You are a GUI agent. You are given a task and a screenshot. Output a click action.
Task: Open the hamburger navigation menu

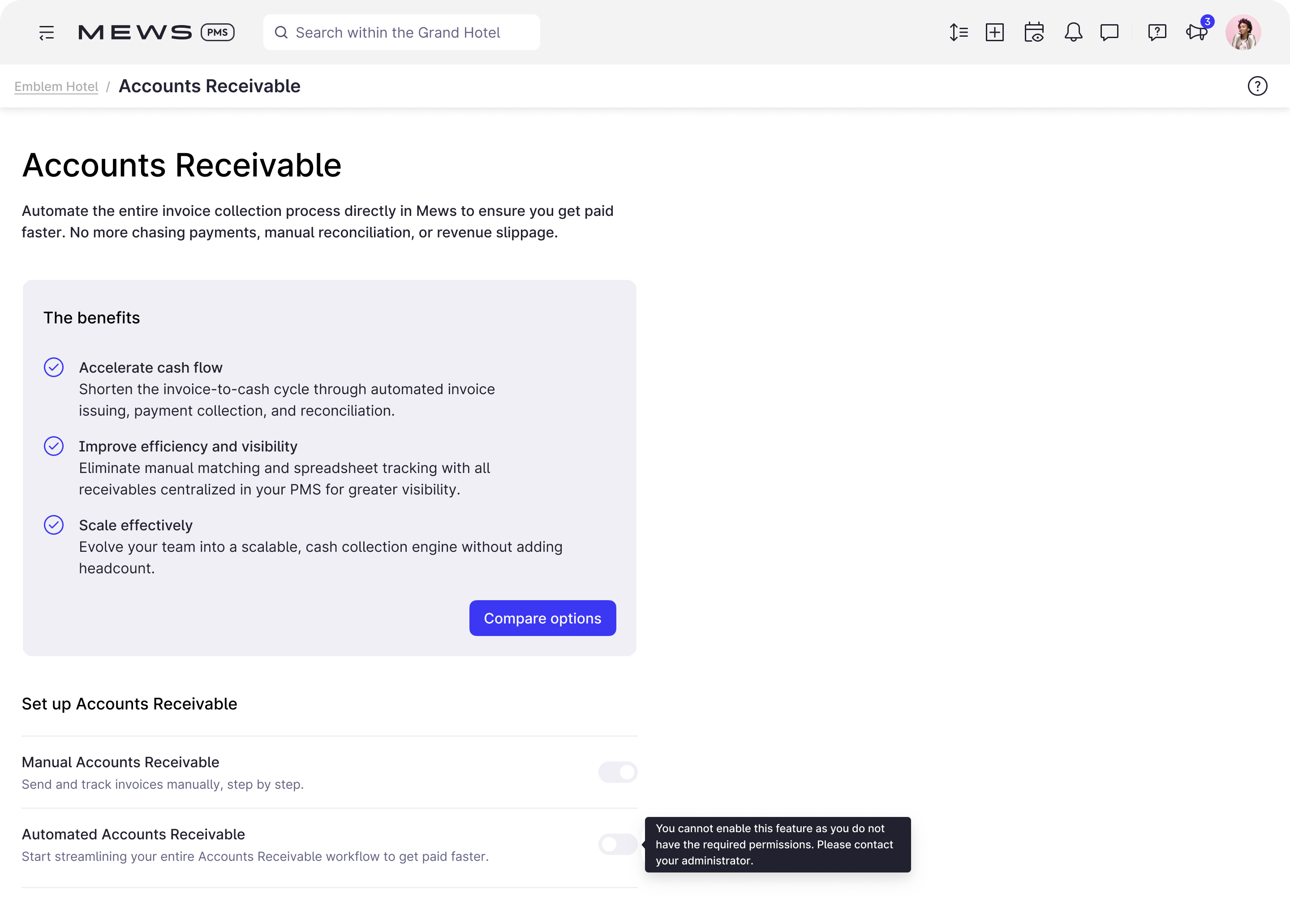tap(47, 32)
